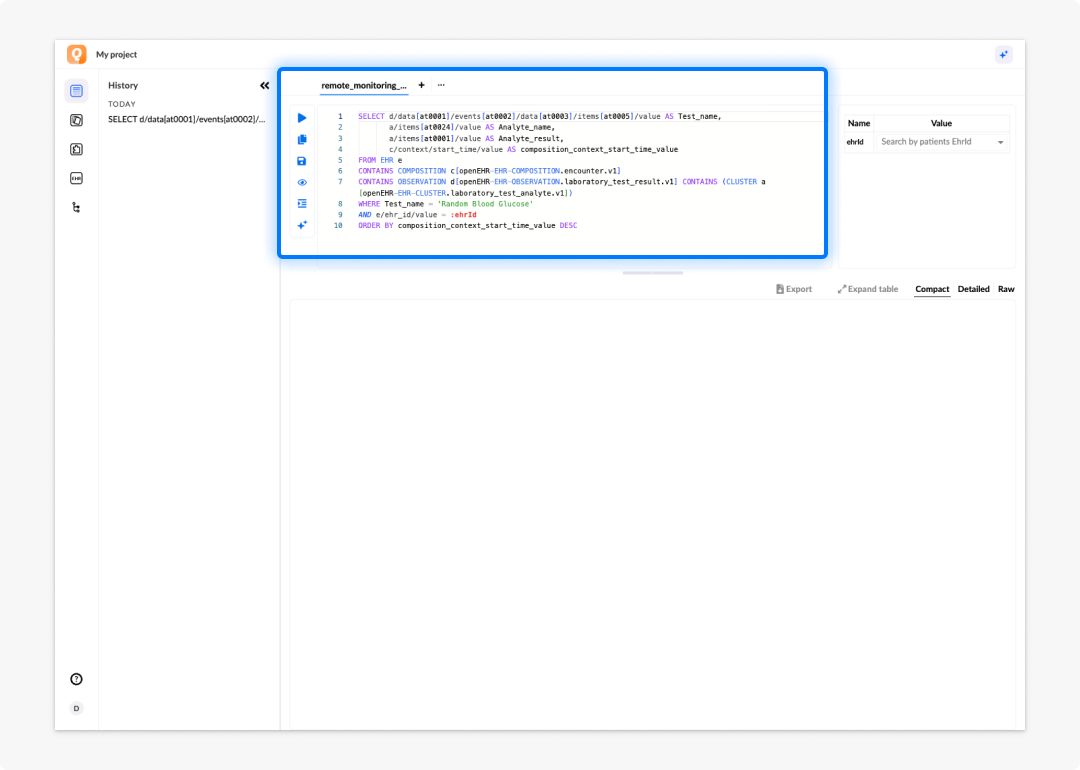Switch to Compact view
The width and height of the screenshot is (1080, 770).
(x=932, y=289)
